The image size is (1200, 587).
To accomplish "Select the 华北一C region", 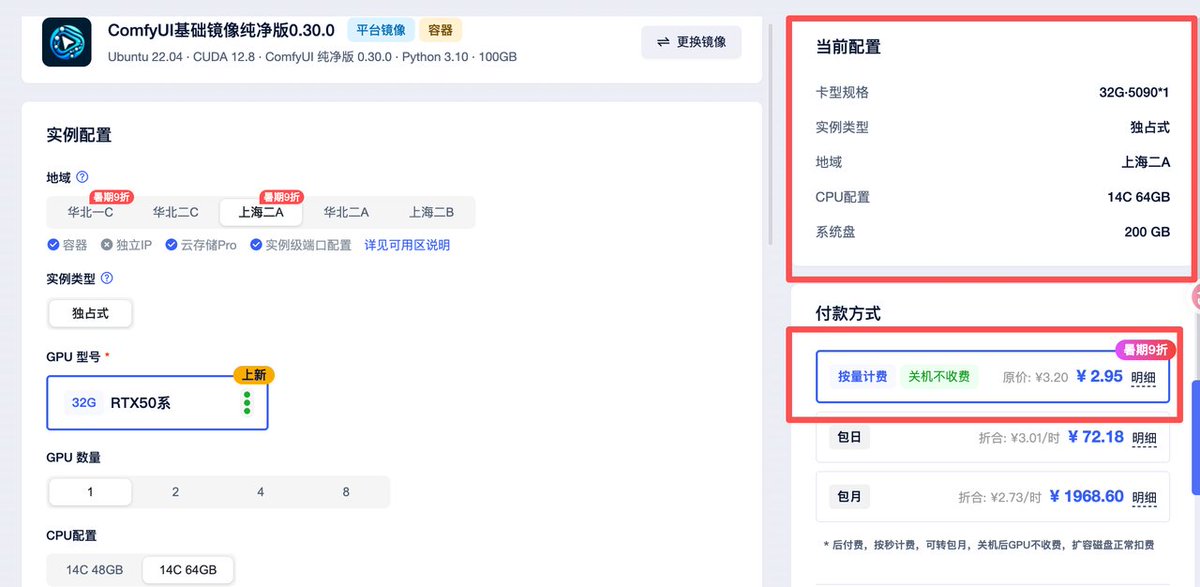I will 91,212.
